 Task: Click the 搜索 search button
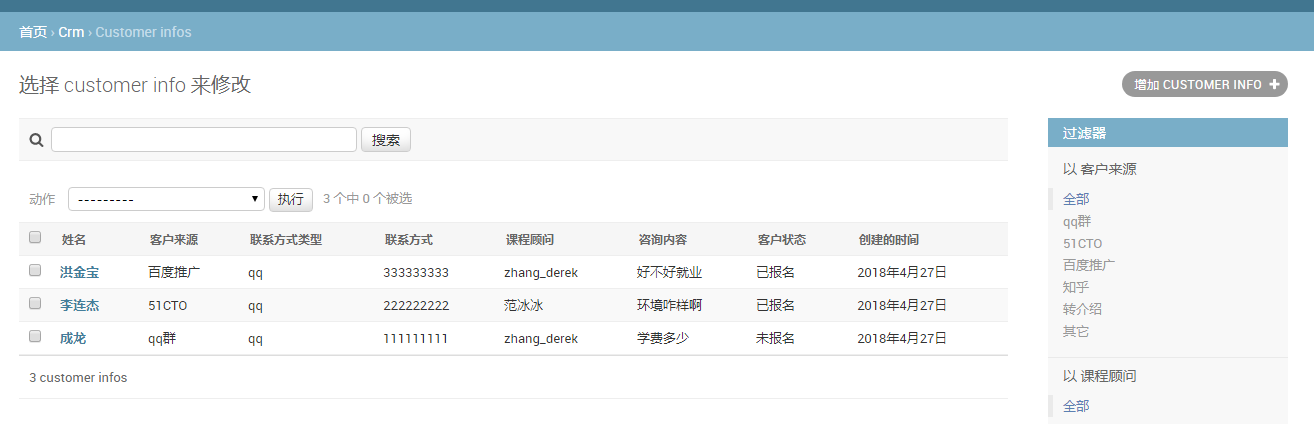[x=386, y=140]
